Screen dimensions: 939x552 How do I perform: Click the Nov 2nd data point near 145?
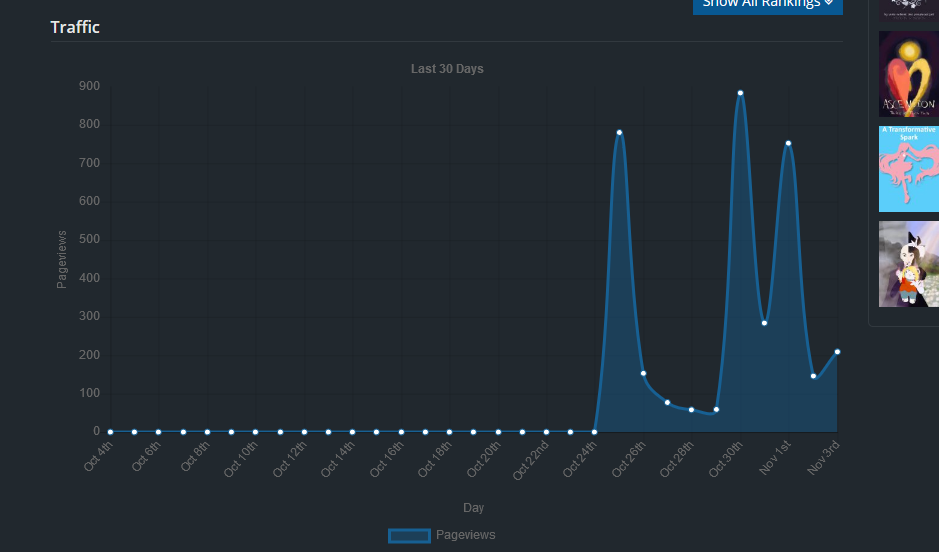(813, 377)
